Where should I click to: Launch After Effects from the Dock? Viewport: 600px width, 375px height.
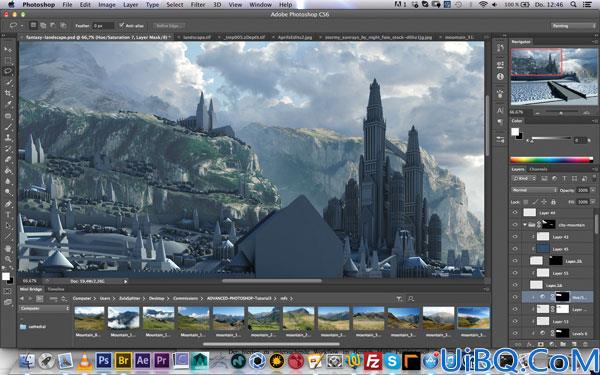(142, 360)
